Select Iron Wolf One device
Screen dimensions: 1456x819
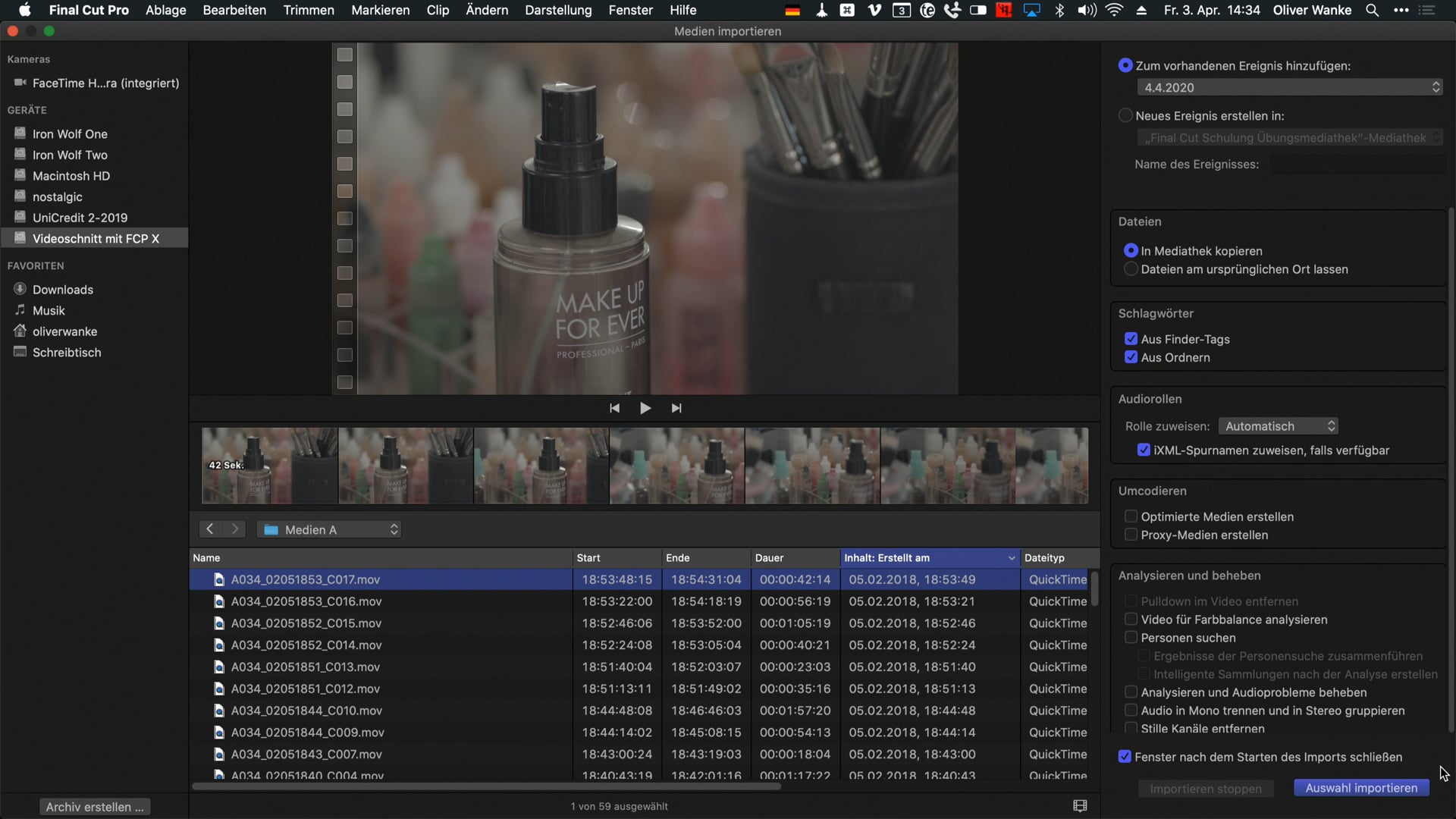[70, 134]
